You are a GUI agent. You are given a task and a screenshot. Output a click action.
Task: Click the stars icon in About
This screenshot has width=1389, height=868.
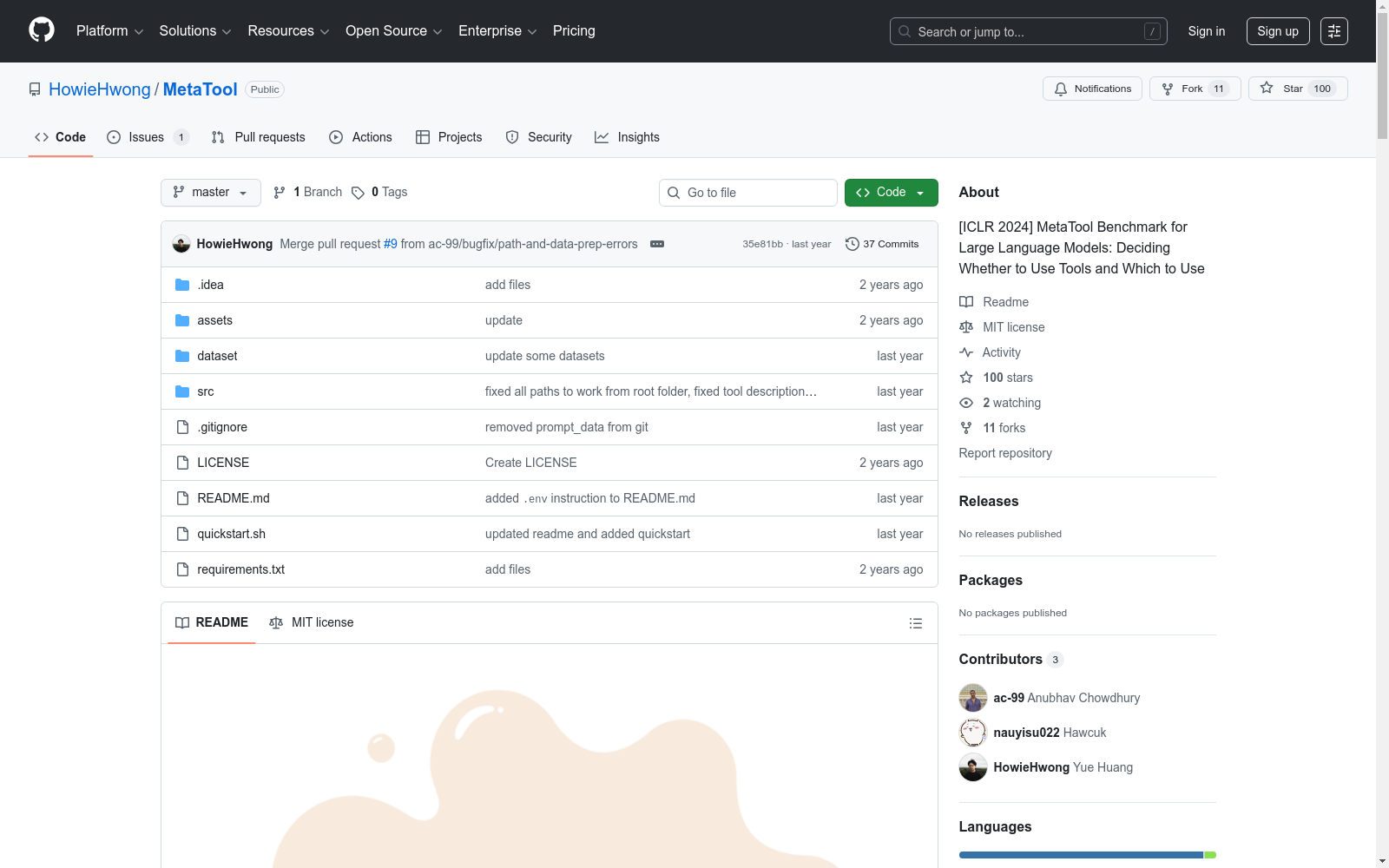tap(966, 378)
